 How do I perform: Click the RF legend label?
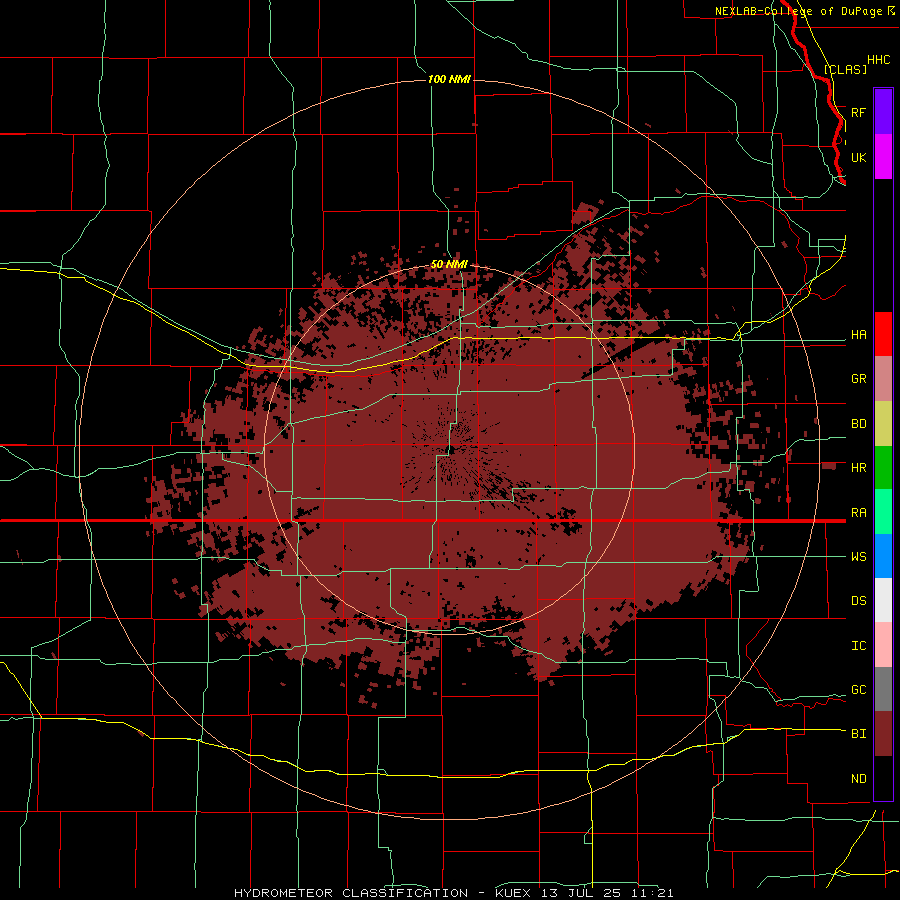[859, 112]
